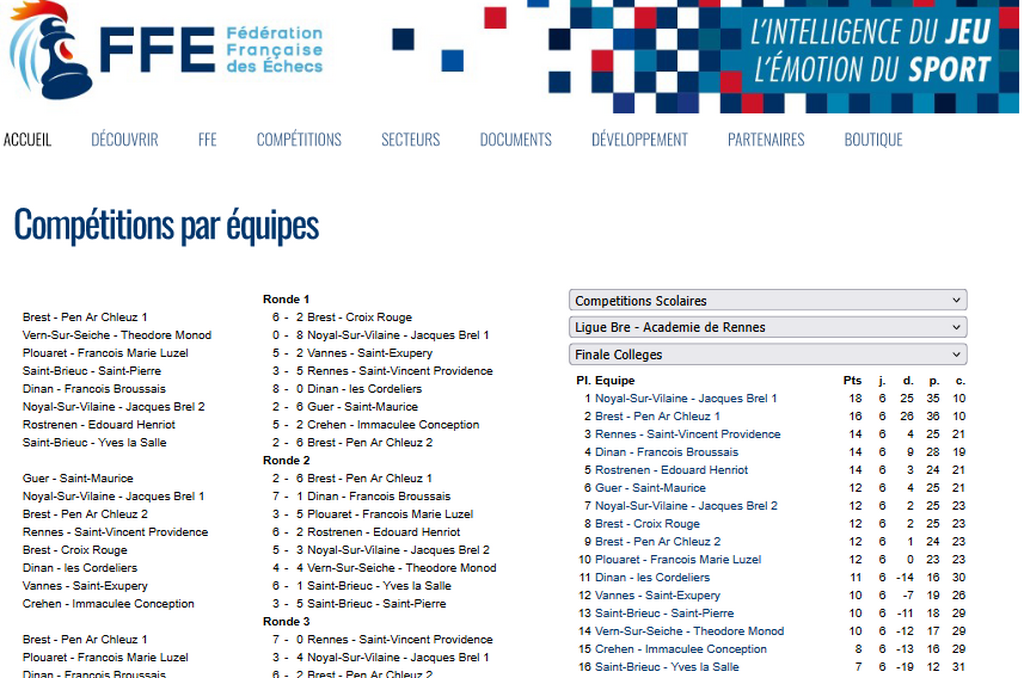Image resolution: width=1024 pixels, height=678 pixels.
Task: Go to the ACCUEIL menu item
Action: pos(27,140)
